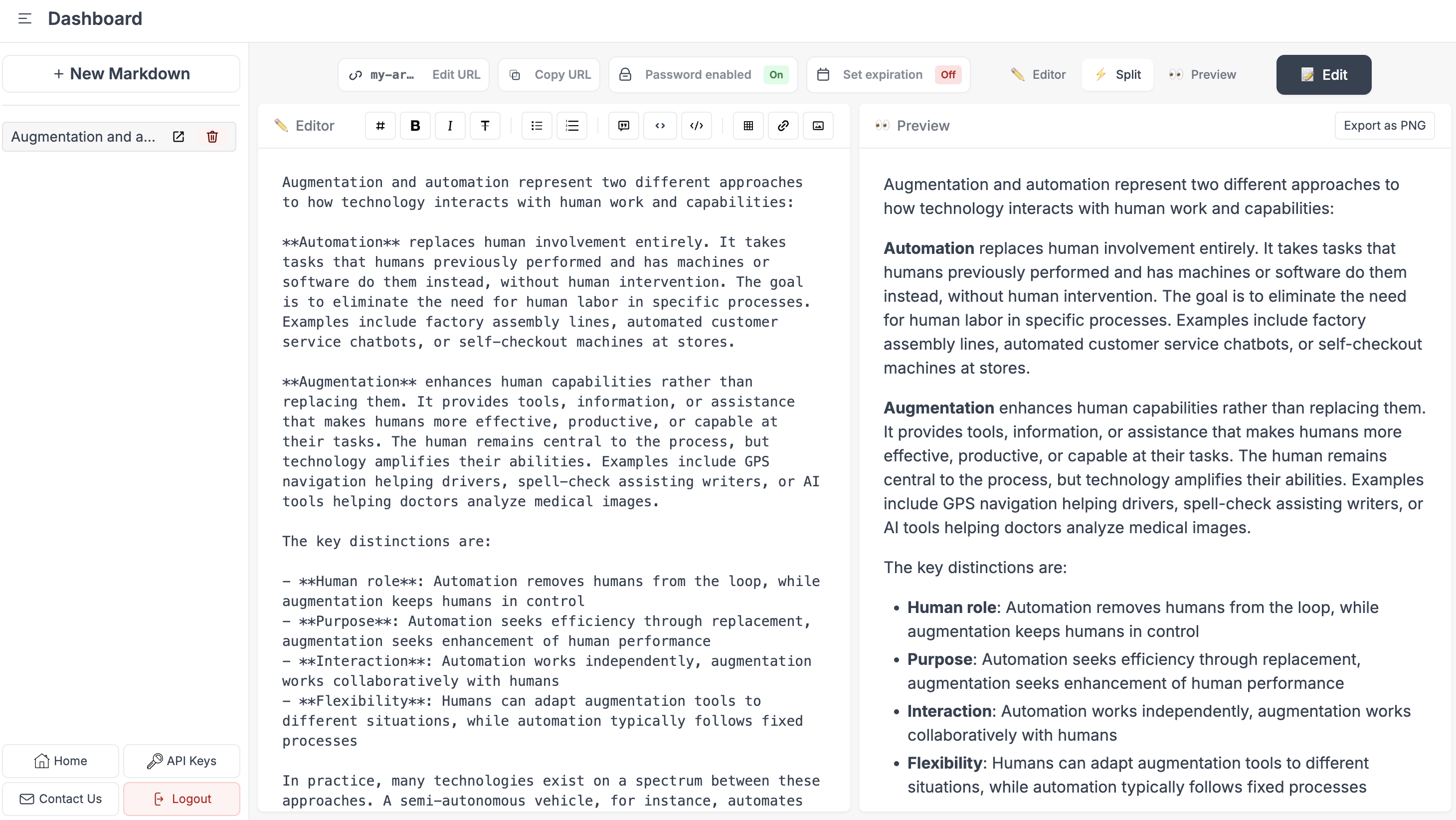The width and height of the screenshot is (1456, 820).
Task: Delete the Augmentation markdown document
Action: 212,137
